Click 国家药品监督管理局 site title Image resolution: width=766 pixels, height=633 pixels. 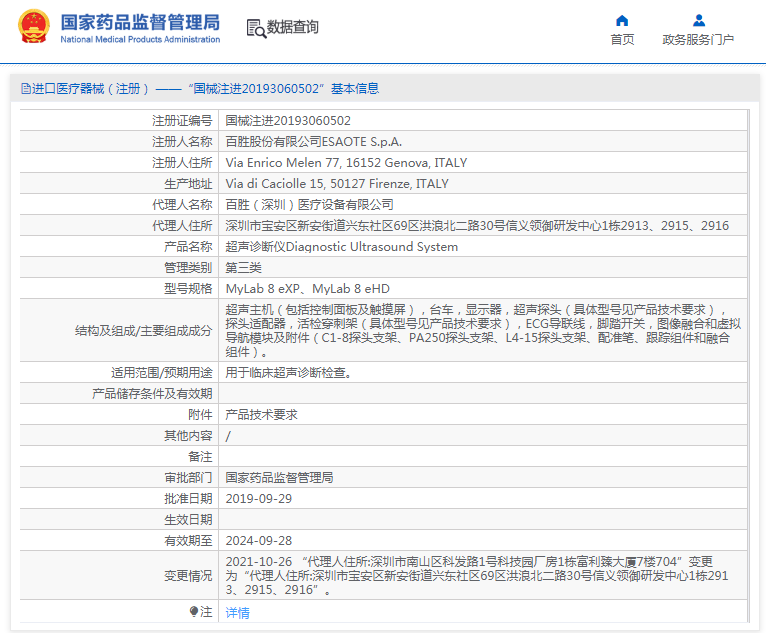(140, 22)
